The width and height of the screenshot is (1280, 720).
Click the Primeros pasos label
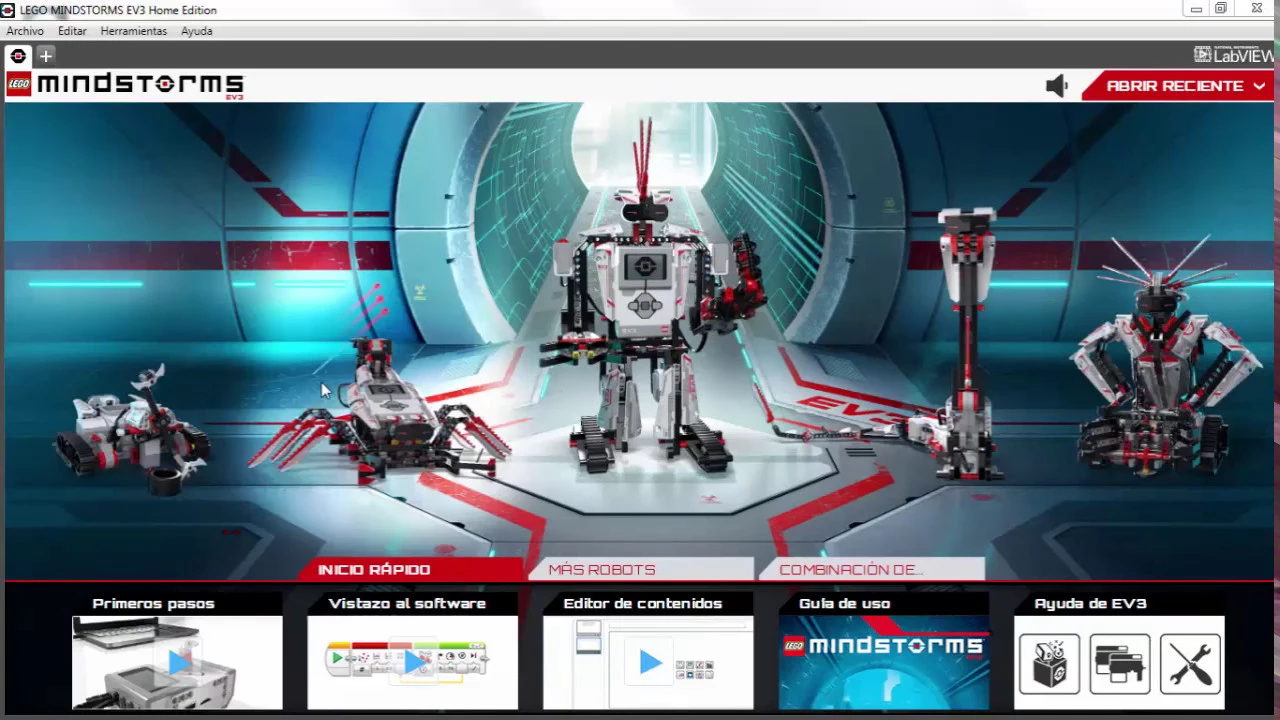tap(153, 603)
